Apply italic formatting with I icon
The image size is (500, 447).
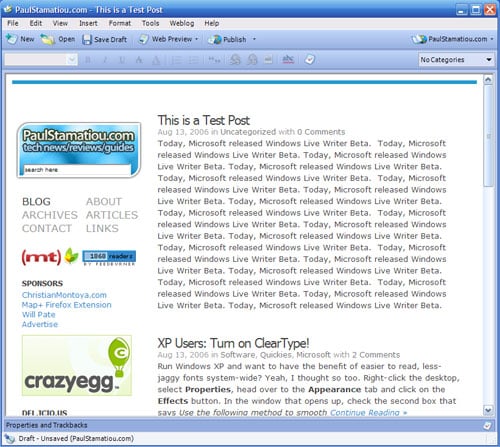(105, 60)
